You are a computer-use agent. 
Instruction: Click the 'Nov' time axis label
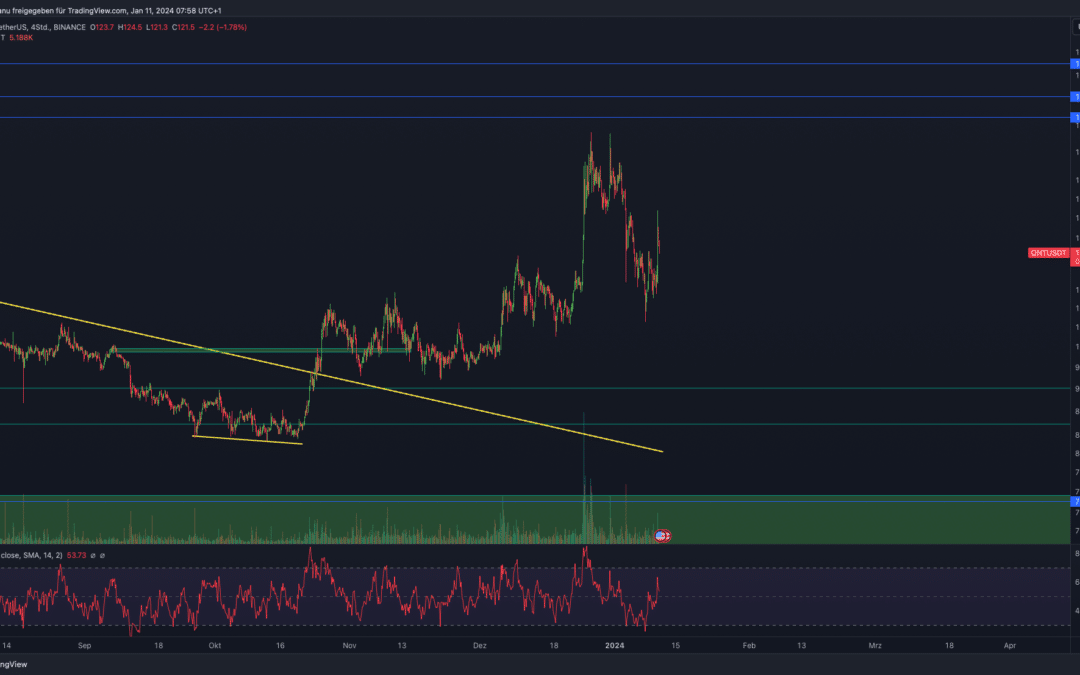click(x=349, y=646)
